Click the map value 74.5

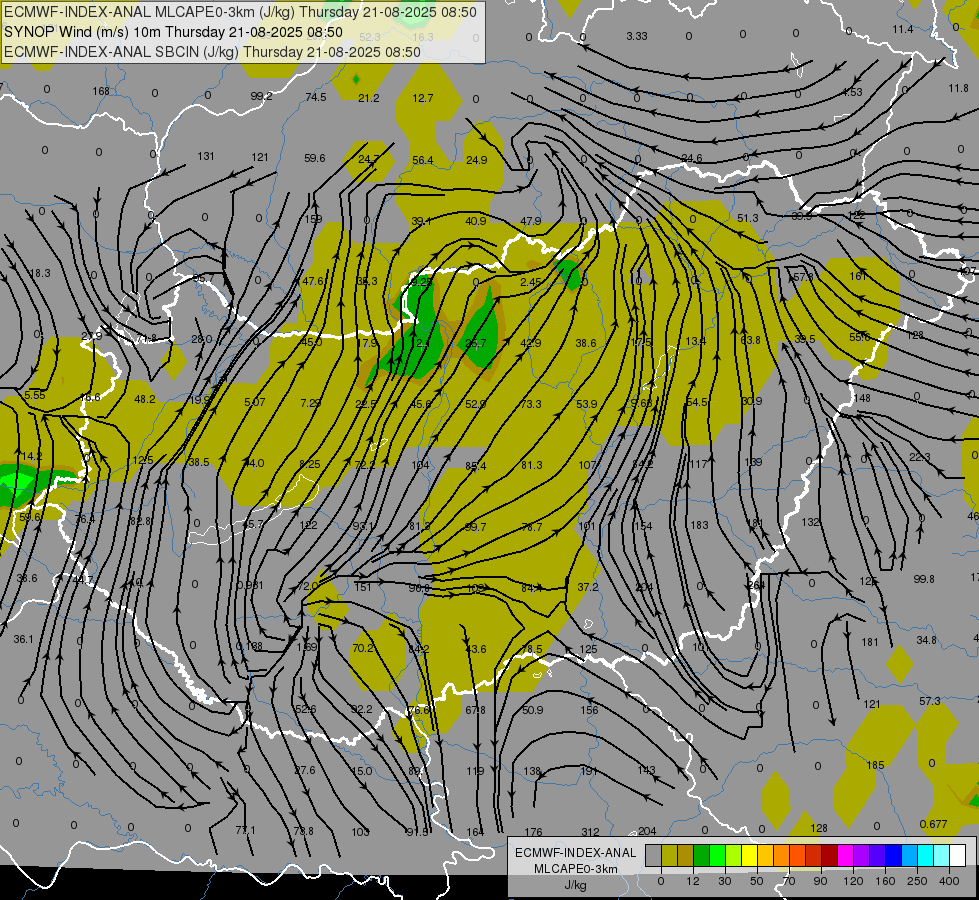tap(316, 97)
